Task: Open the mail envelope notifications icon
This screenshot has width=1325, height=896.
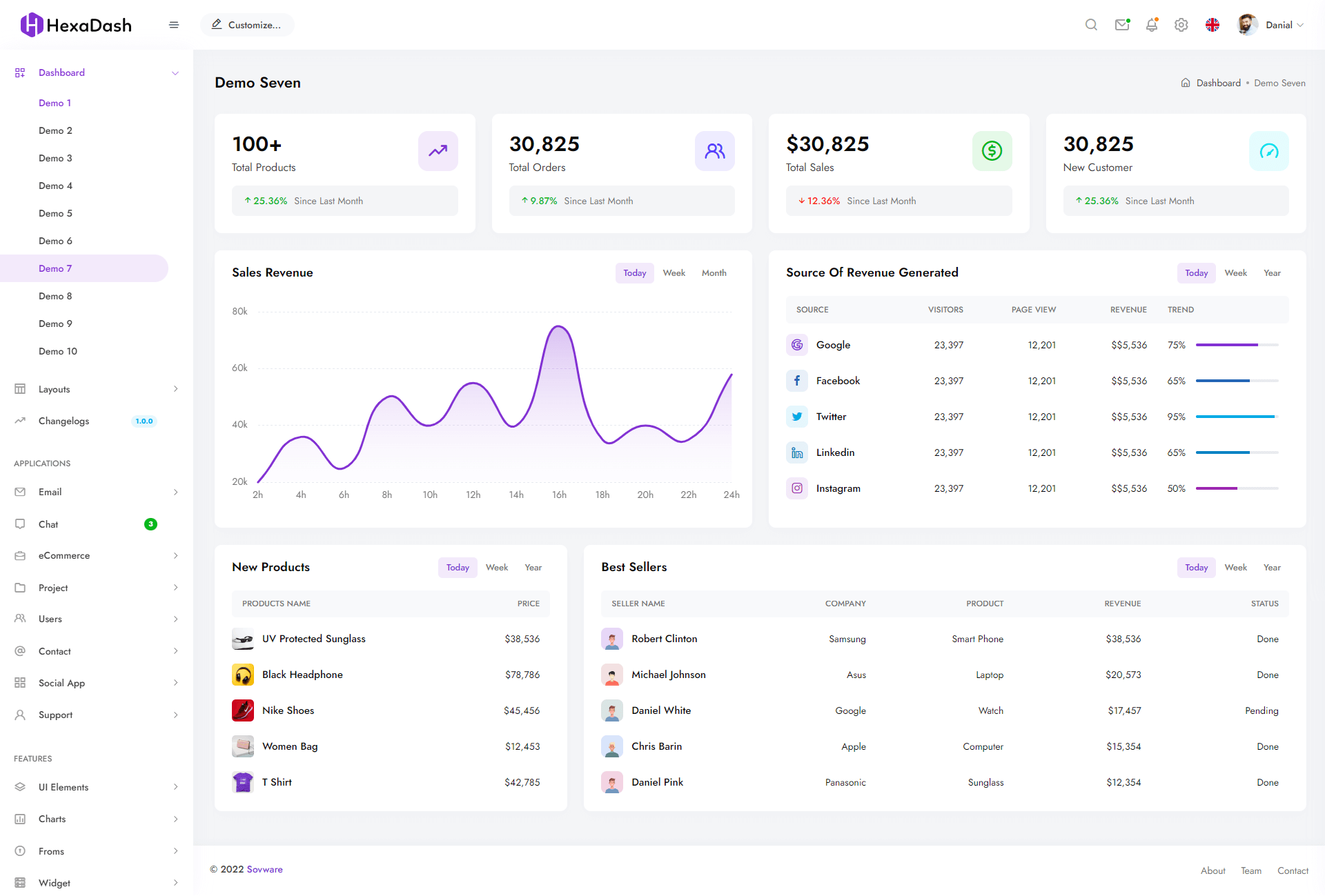Action: (x=1122, y=25)
